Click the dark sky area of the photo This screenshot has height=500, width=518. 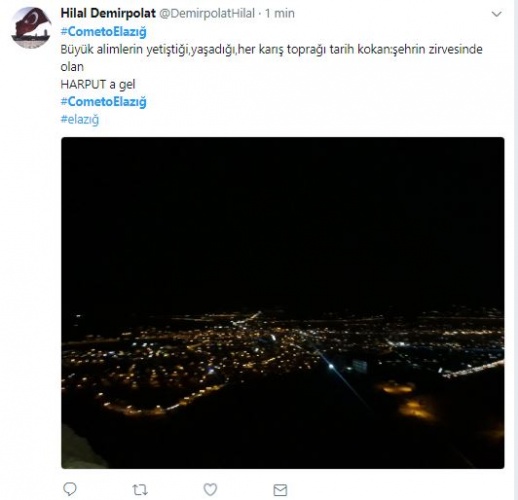pyautogui.click(x=283, y=220)
